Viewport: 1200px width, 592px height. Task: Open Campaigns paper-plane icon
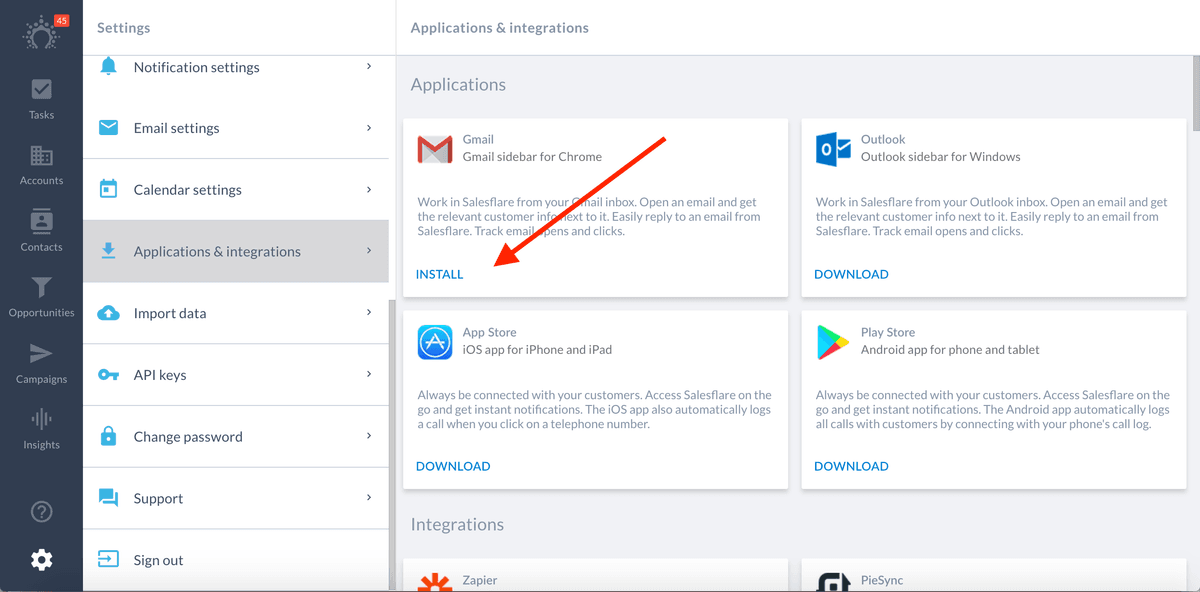click(41, 354)
